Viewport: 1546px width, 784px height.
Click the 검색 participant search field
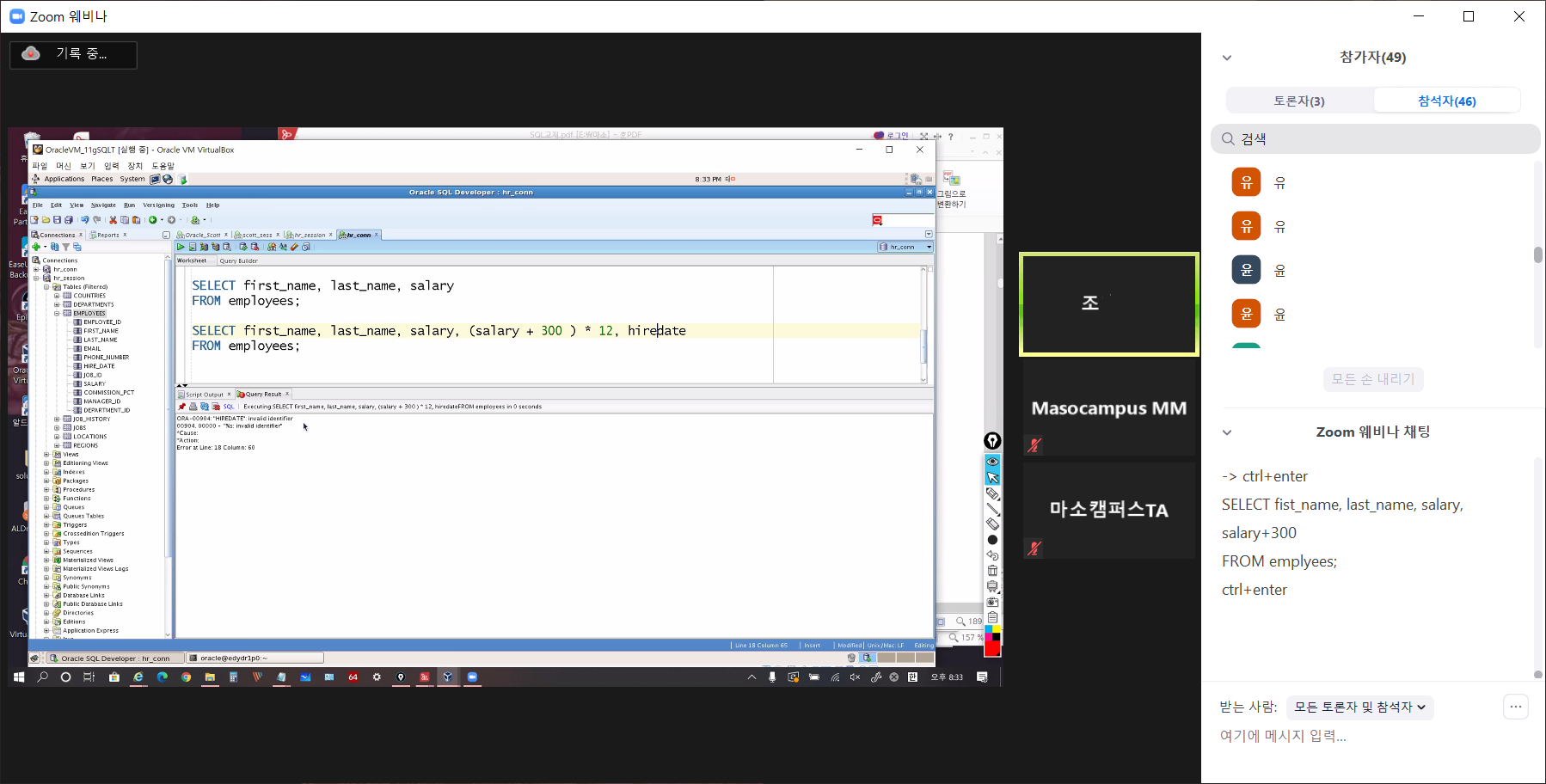1376,139
